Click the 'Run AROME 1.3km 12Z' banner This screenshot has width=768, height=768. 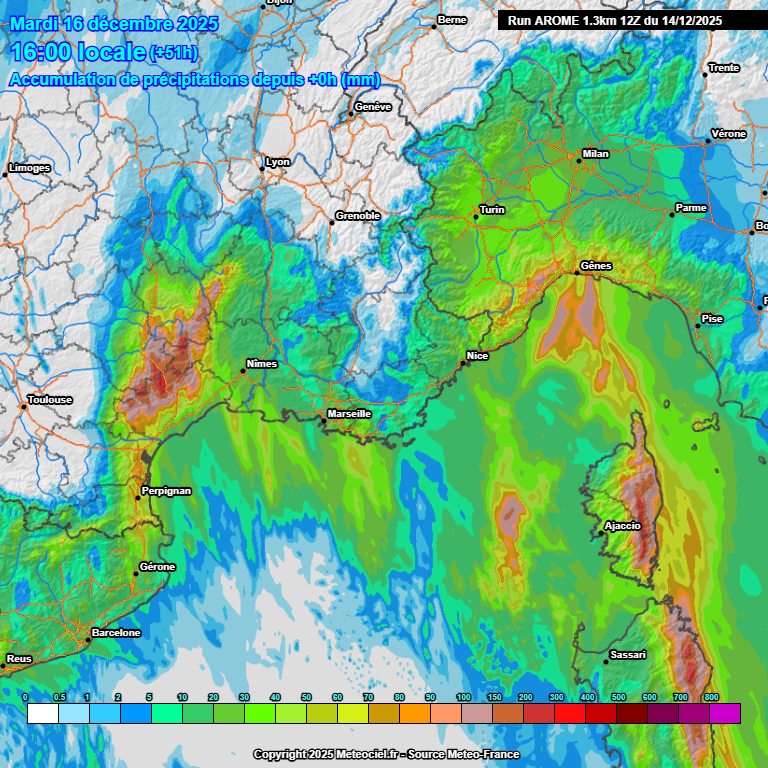tap(615, 21)
